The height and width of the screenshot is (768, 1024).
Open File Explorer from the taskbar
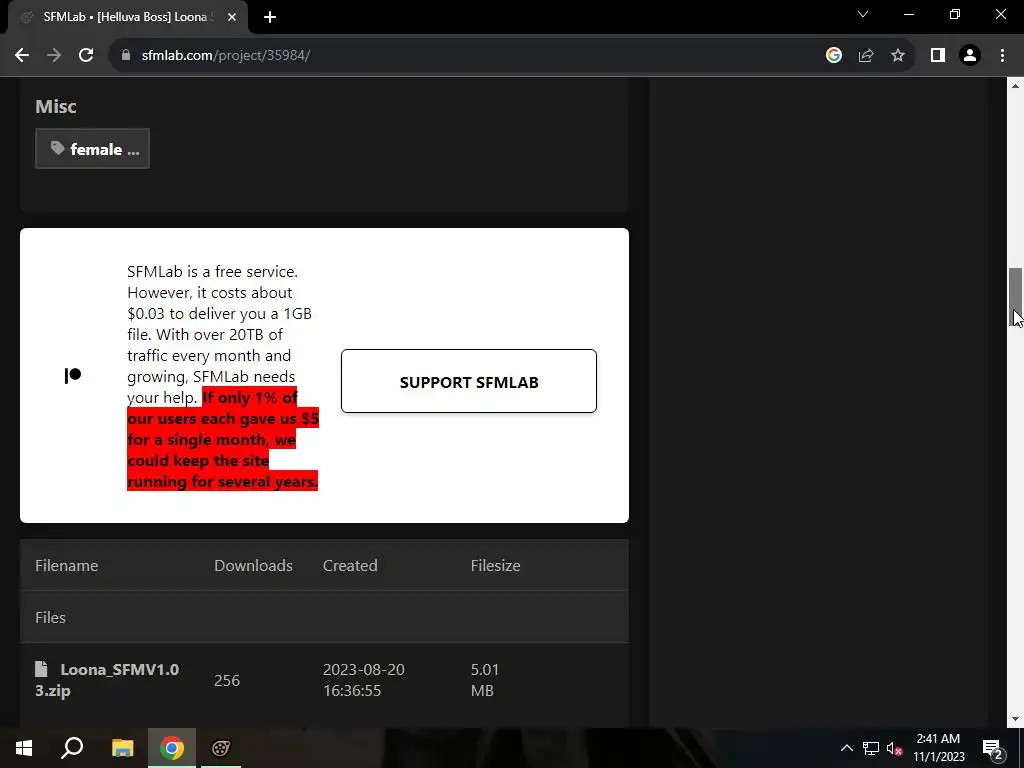pos(122,748)
